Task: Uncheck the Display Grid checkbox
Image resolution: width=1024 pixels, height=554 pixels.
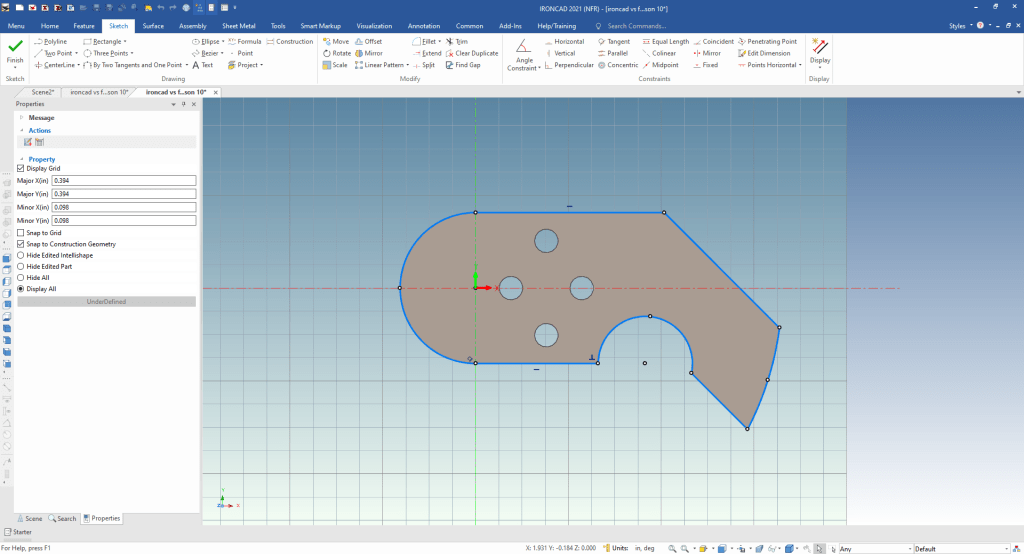Action: pyautogui.click(x=21, y=168)
